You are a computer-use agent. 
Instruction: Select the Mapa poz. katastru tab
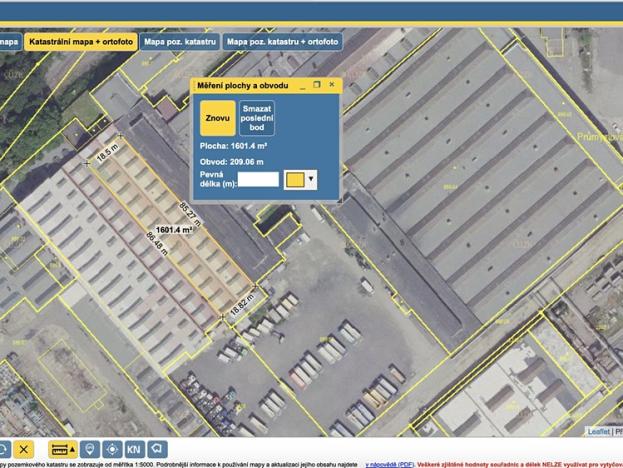click(x=180, y=43)
